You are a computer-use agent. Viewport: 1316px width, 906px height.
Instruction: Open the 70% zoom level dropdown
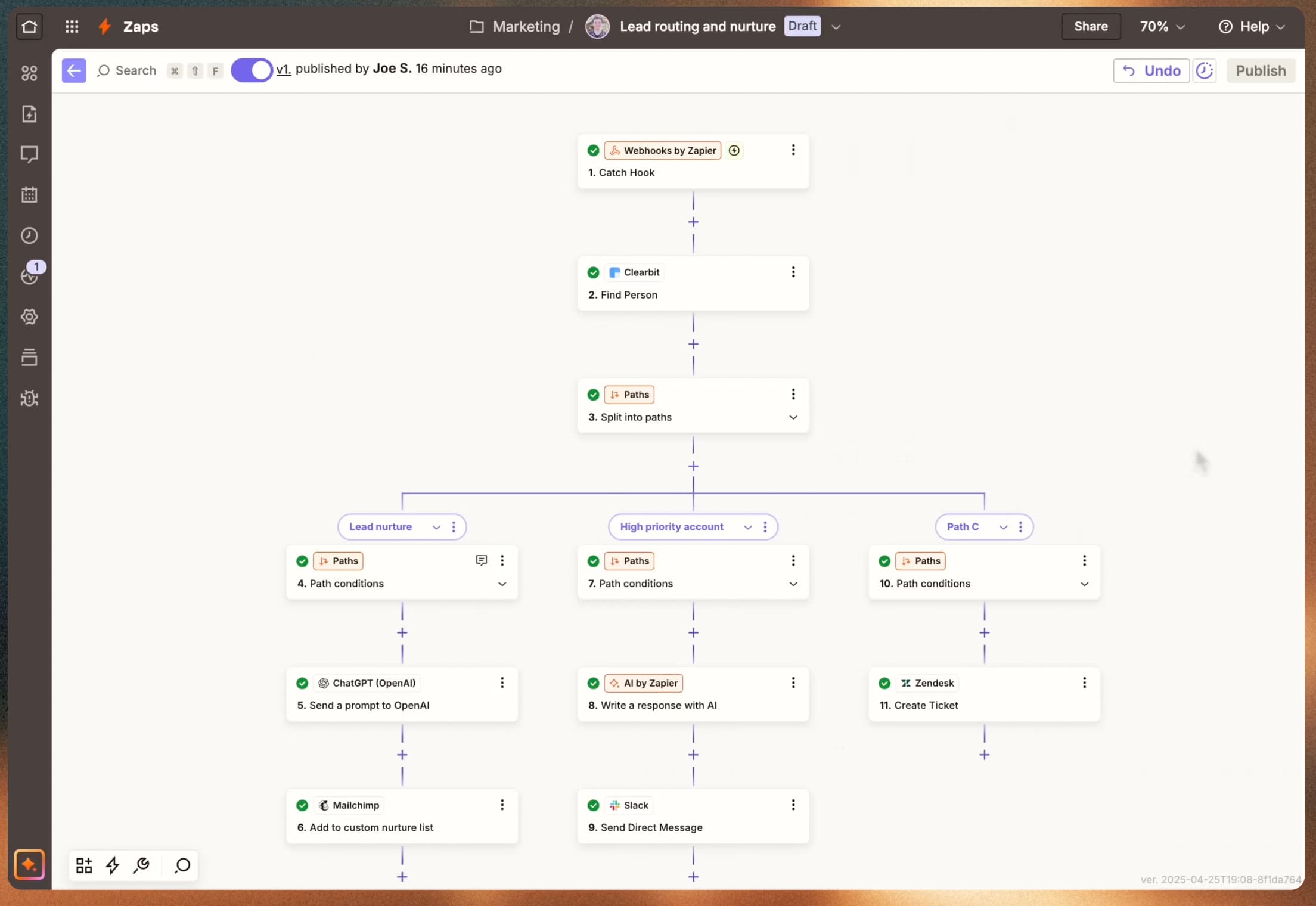pyautogui.click(x=1162, y=27)
